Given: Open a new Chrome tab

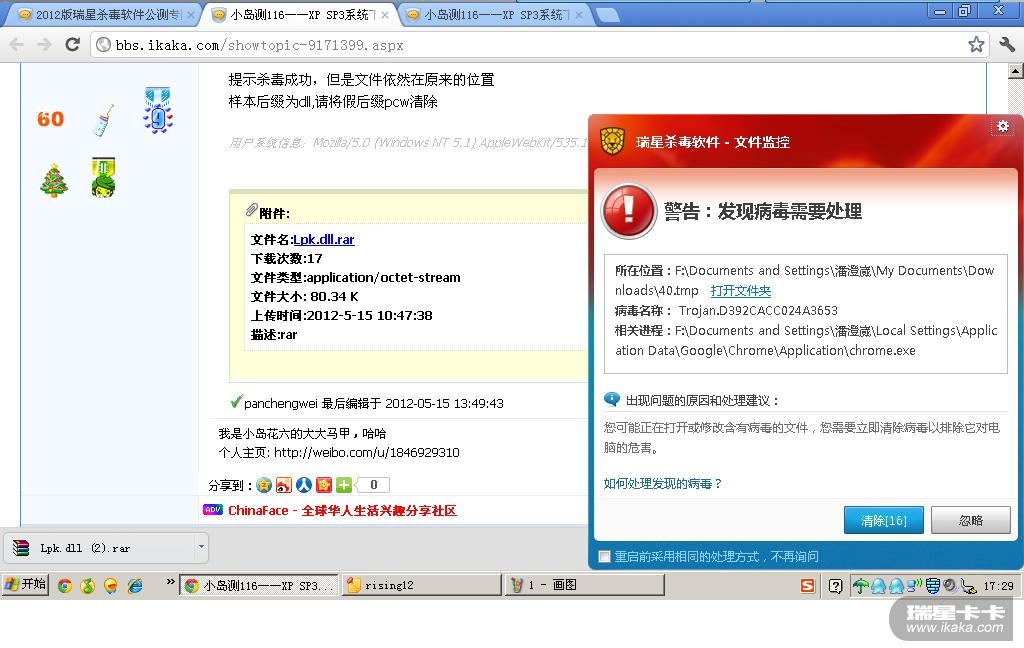Looking at the screenshot, I should (607, 15).
